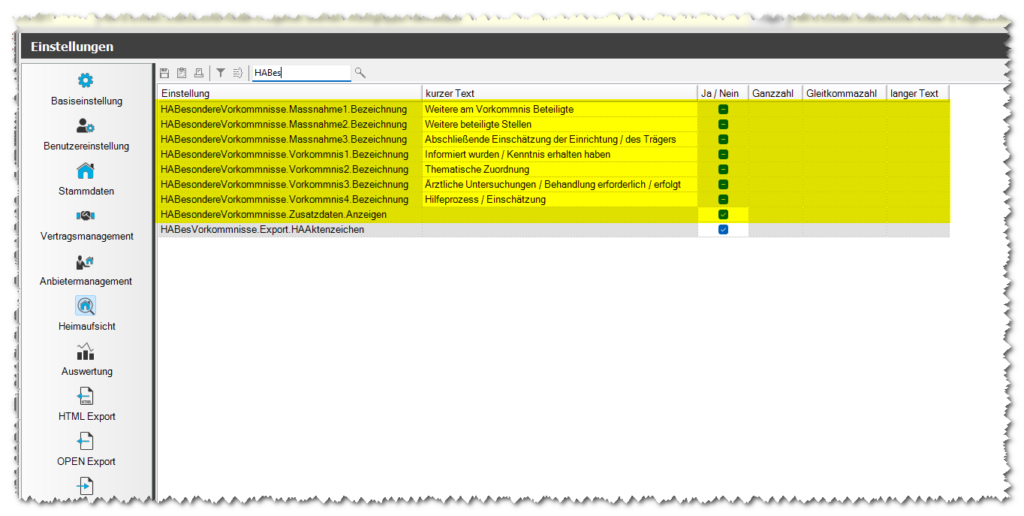Toggle Ja/Nein for Massnahme2.Bezeichnung

click(x=723, y=124)
